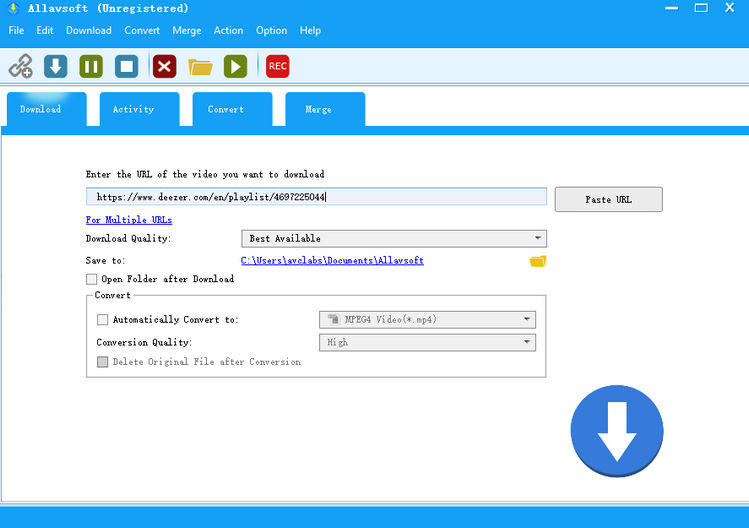Expand the Conversion Quality dropdown

tap(427, 342)
